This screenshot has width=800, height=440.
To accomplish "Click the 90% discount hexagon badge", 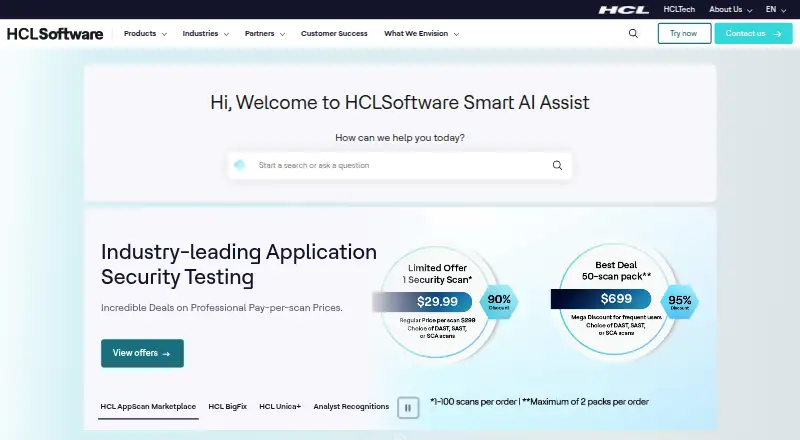I will [499, 302].
